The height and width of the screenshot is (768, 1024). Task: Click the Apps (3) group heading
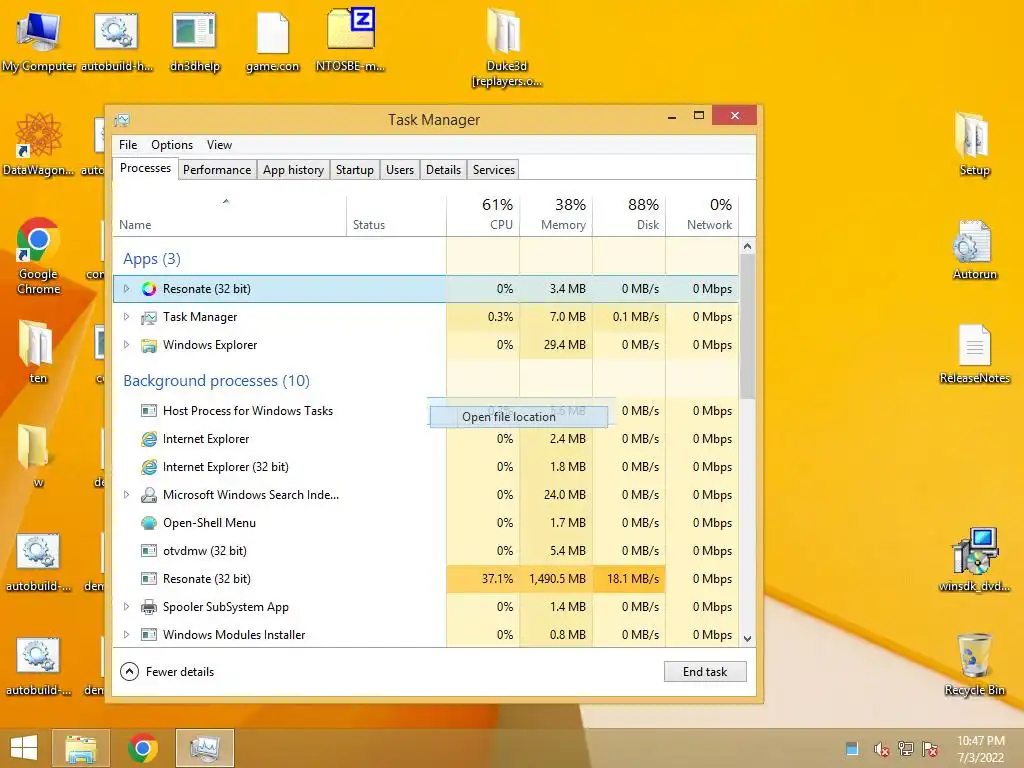152,259
